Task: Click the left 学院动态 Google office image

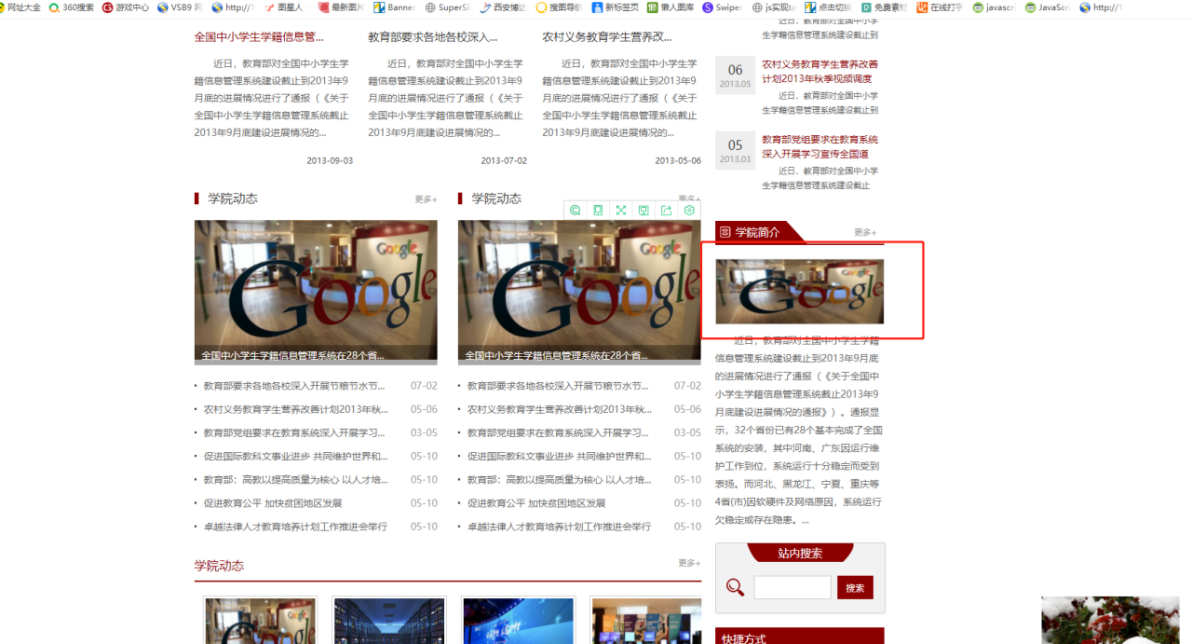Action: click(316, 291)
